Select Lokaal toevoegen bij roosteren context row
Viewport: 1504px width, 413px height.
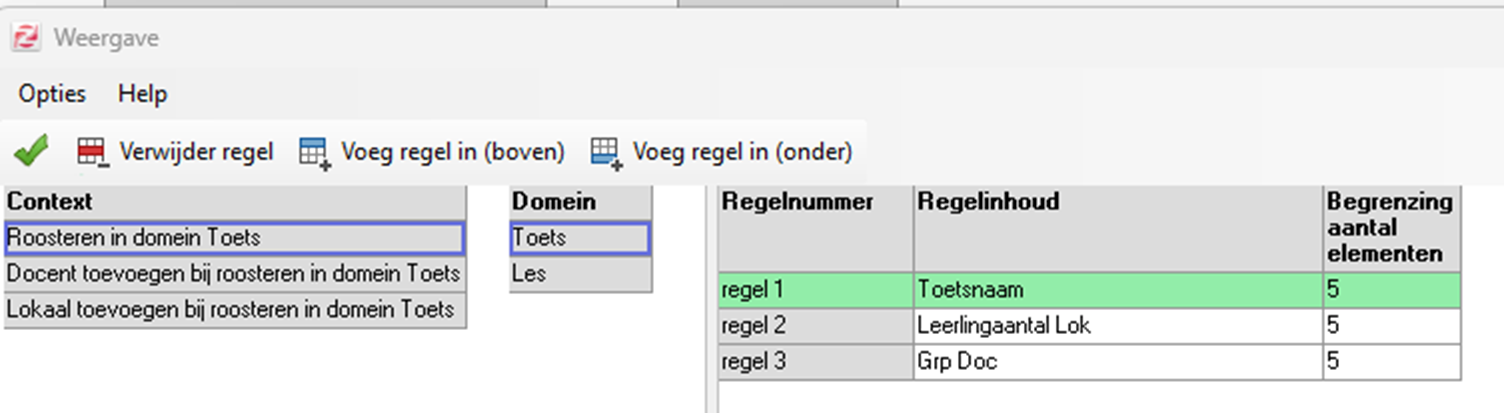234,309
